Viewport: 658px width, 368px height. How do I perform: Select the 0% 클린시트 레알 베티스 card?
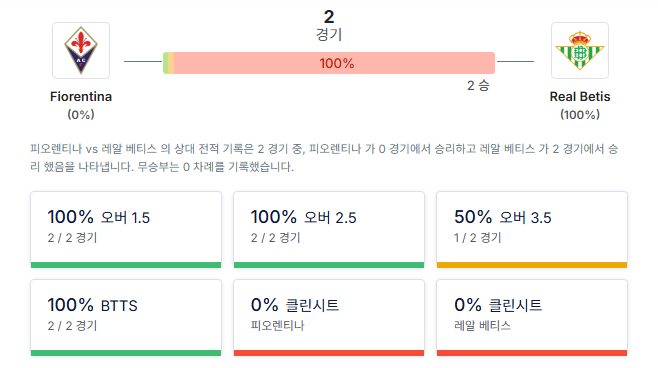pos(532,318)
